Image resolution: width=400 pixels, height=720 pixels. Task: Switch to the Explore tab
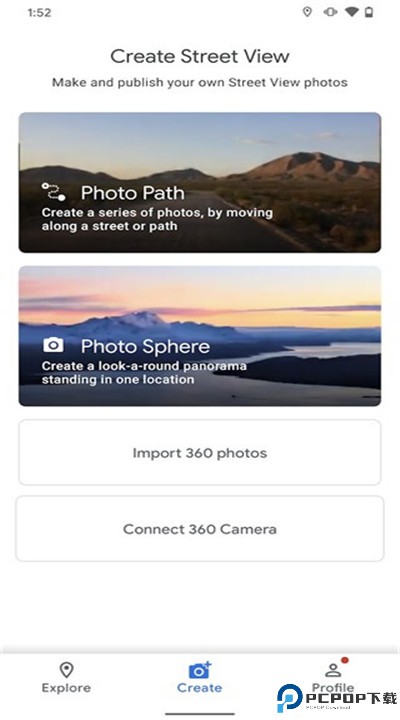point(66,678)
